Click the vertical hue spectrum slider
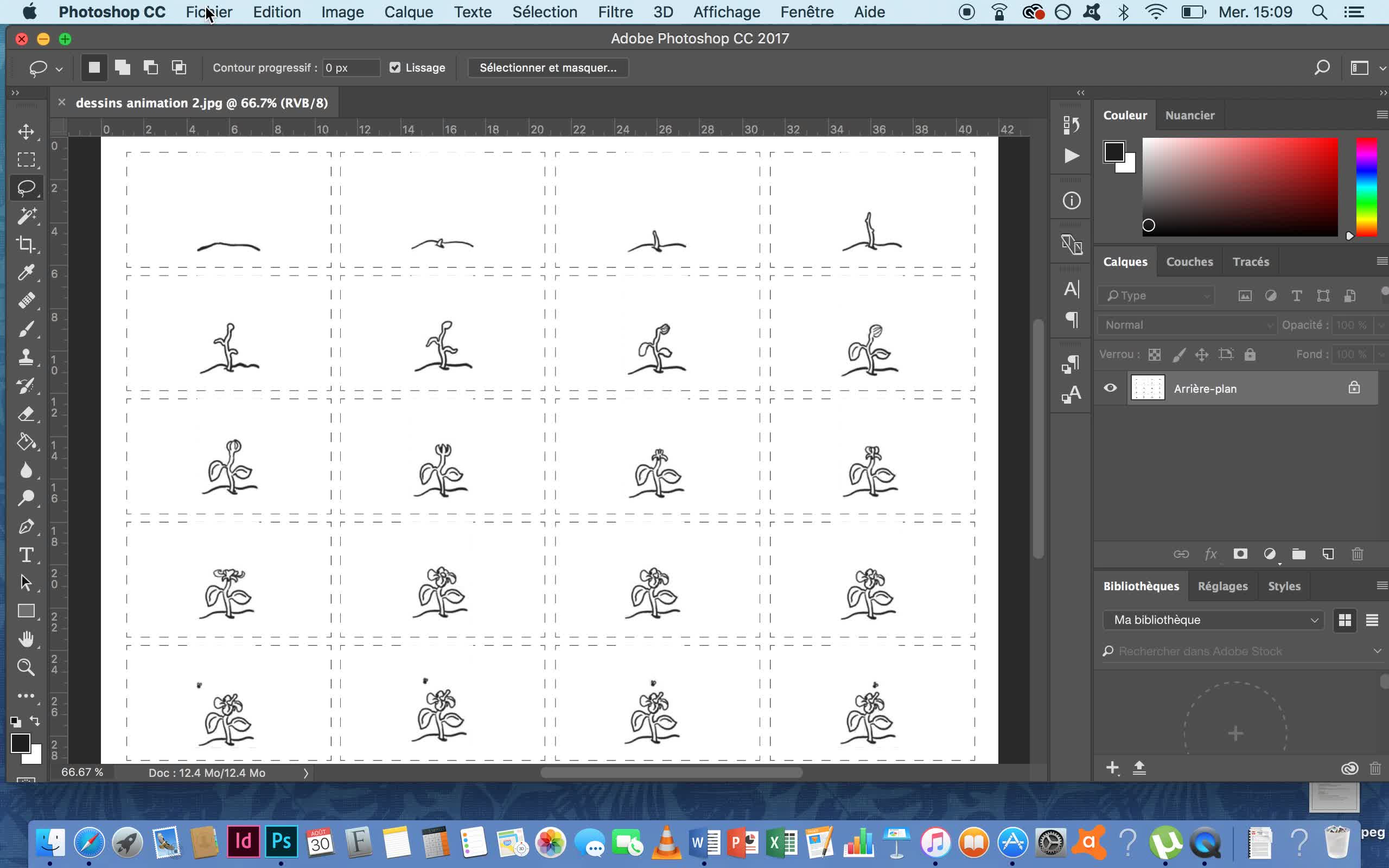 tap(1366, 187)
